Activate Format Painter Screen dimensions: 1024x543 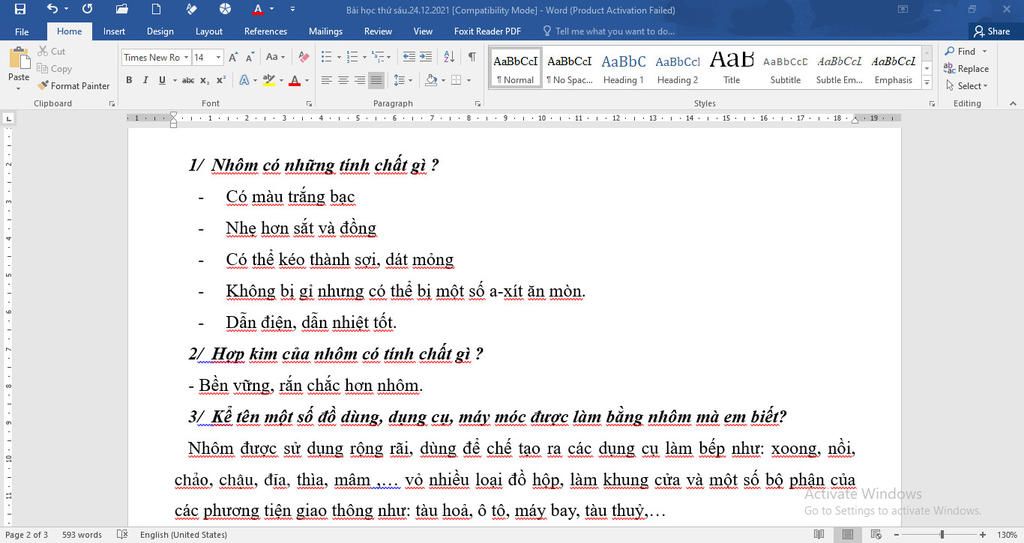(73, 86)
